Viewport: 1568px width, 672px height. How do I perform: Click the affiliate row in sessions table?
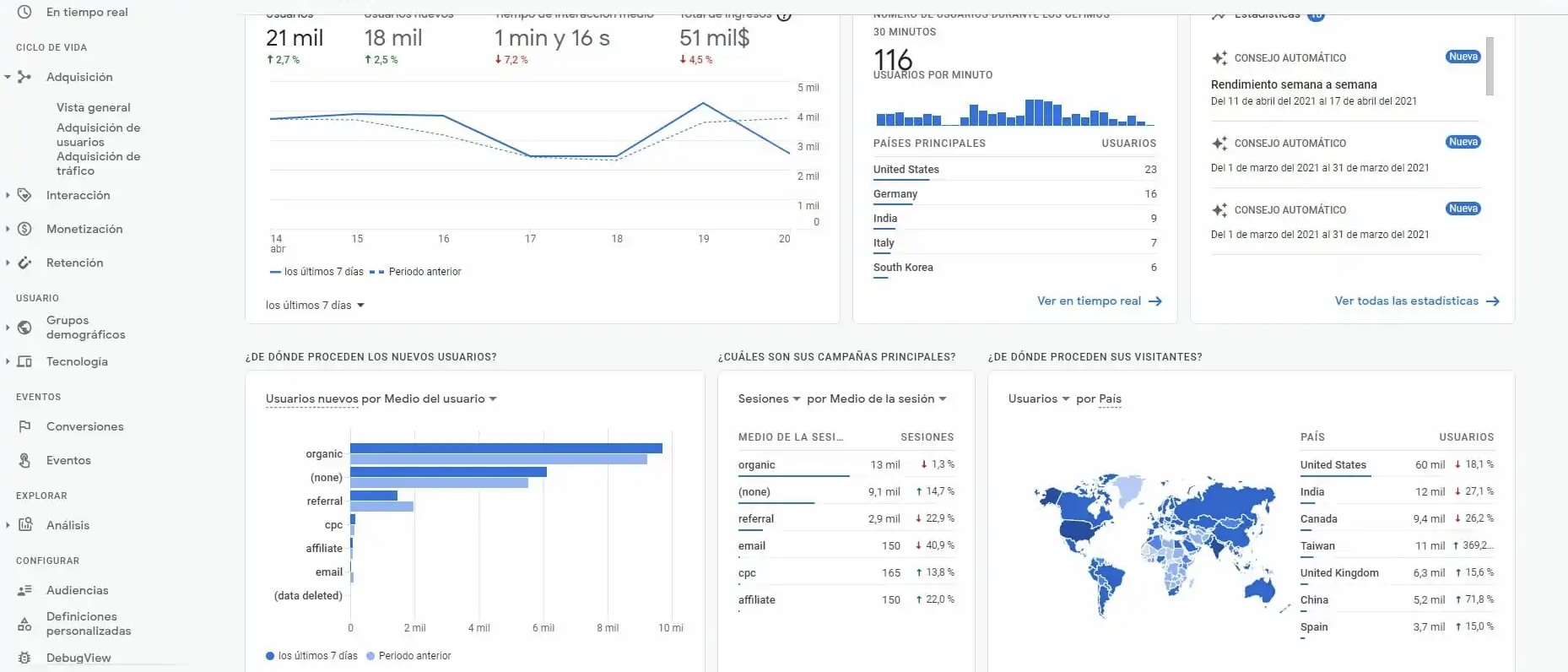(x=846, y=600)
